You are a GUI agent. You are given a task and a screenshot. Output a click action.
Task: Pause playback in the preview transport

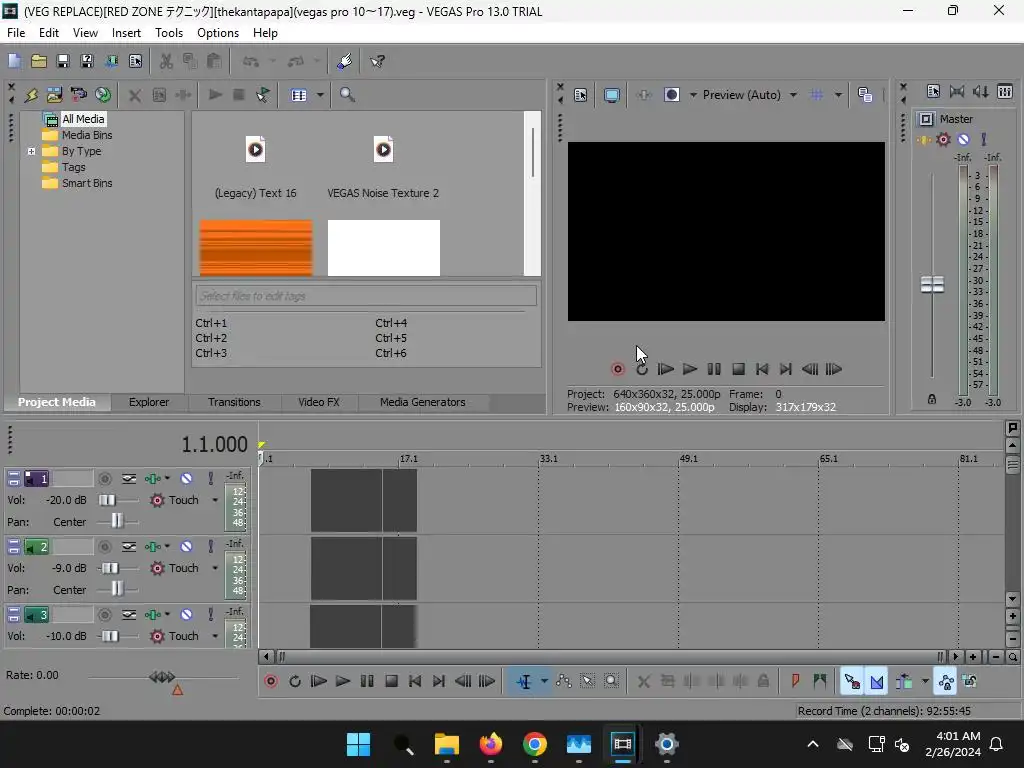click(714, 369)
